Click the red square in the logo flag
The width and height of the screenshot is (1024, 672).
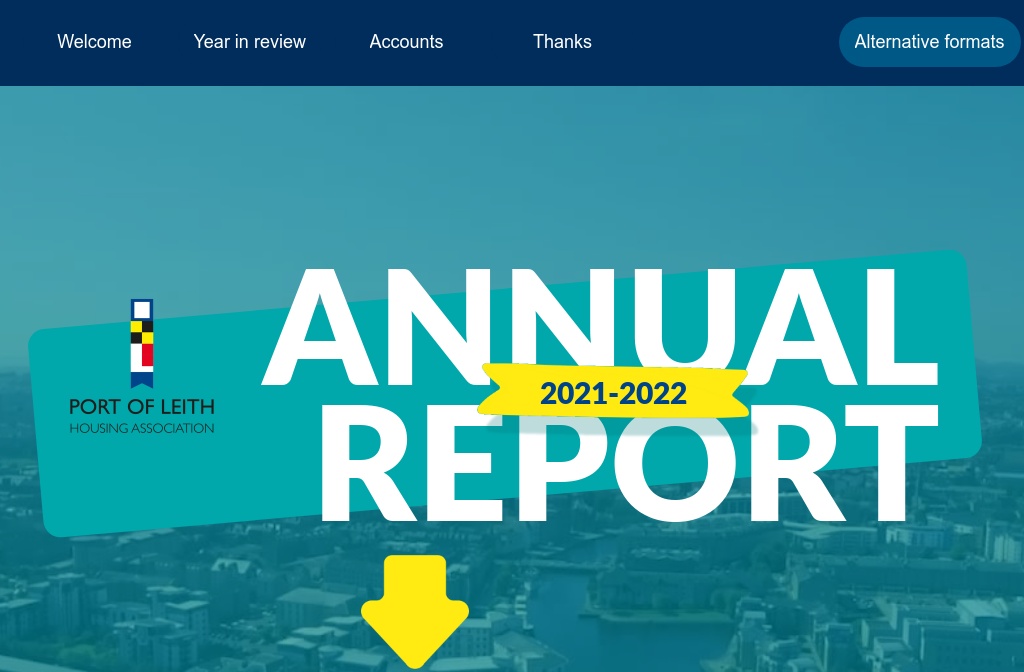147,355
